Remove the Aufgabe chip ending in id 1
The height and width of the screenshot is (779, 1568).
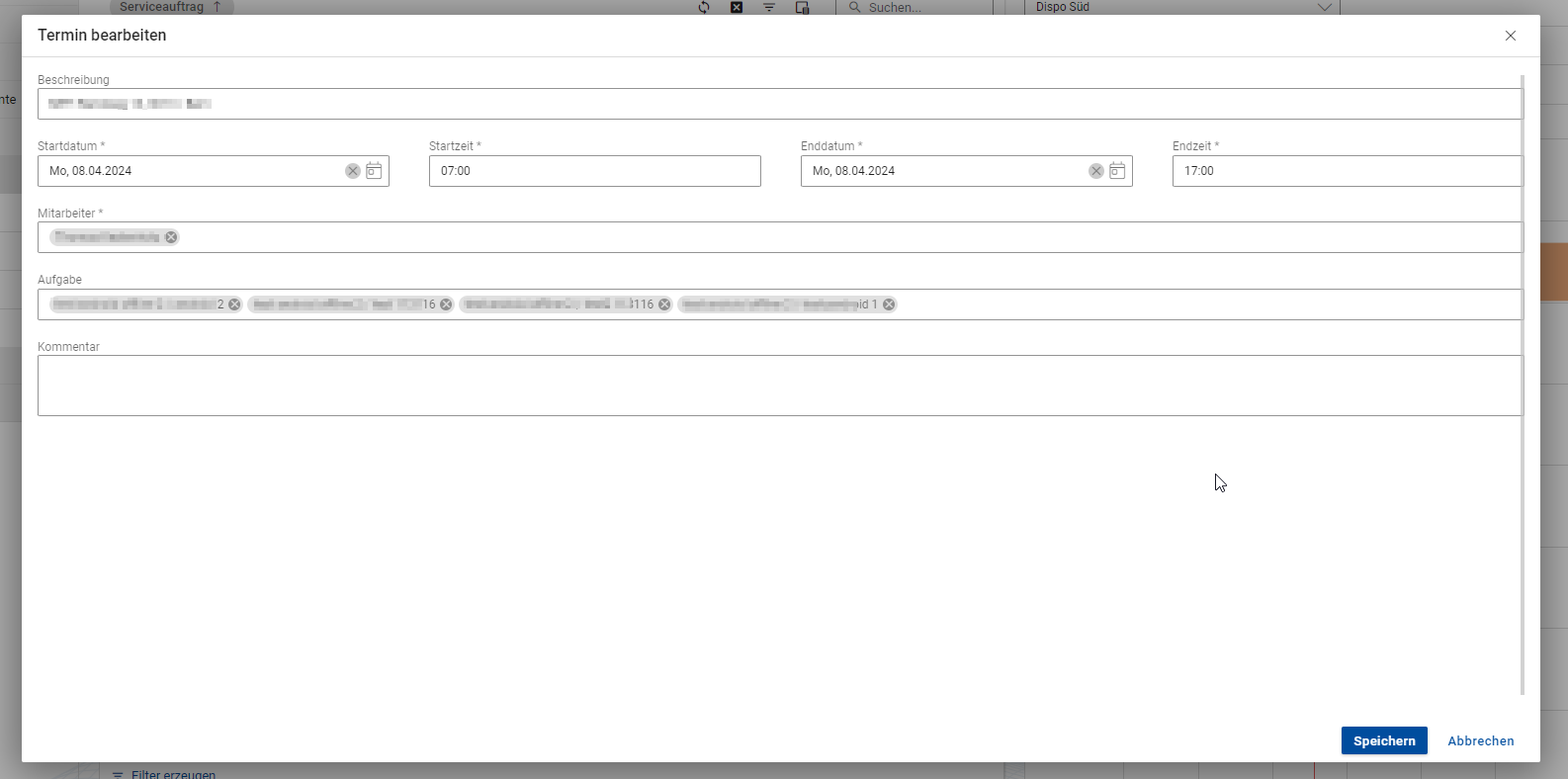889,304
